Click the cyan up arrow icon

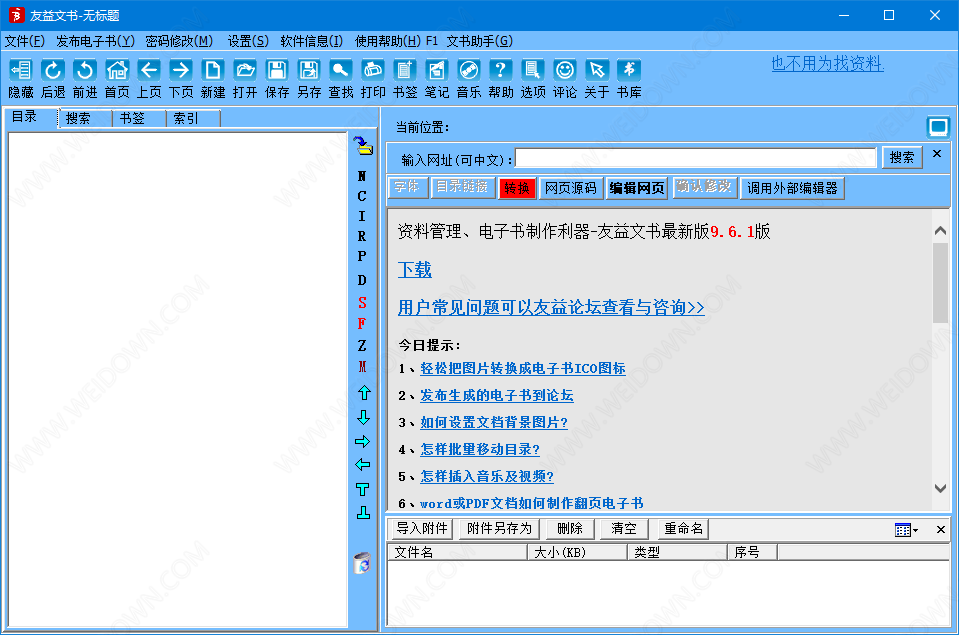363,392
